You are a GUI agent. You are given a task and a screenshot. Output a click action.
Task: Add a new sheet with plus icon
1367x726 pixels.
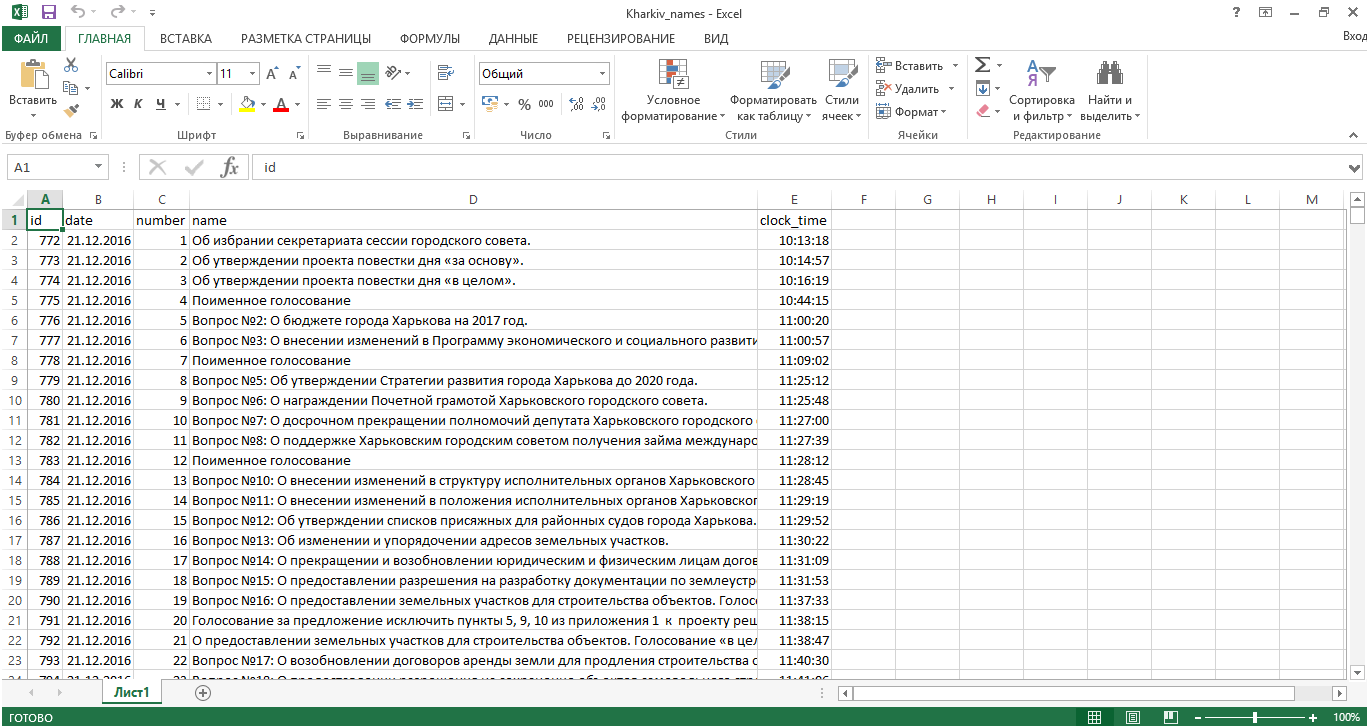tap(203, 692)
